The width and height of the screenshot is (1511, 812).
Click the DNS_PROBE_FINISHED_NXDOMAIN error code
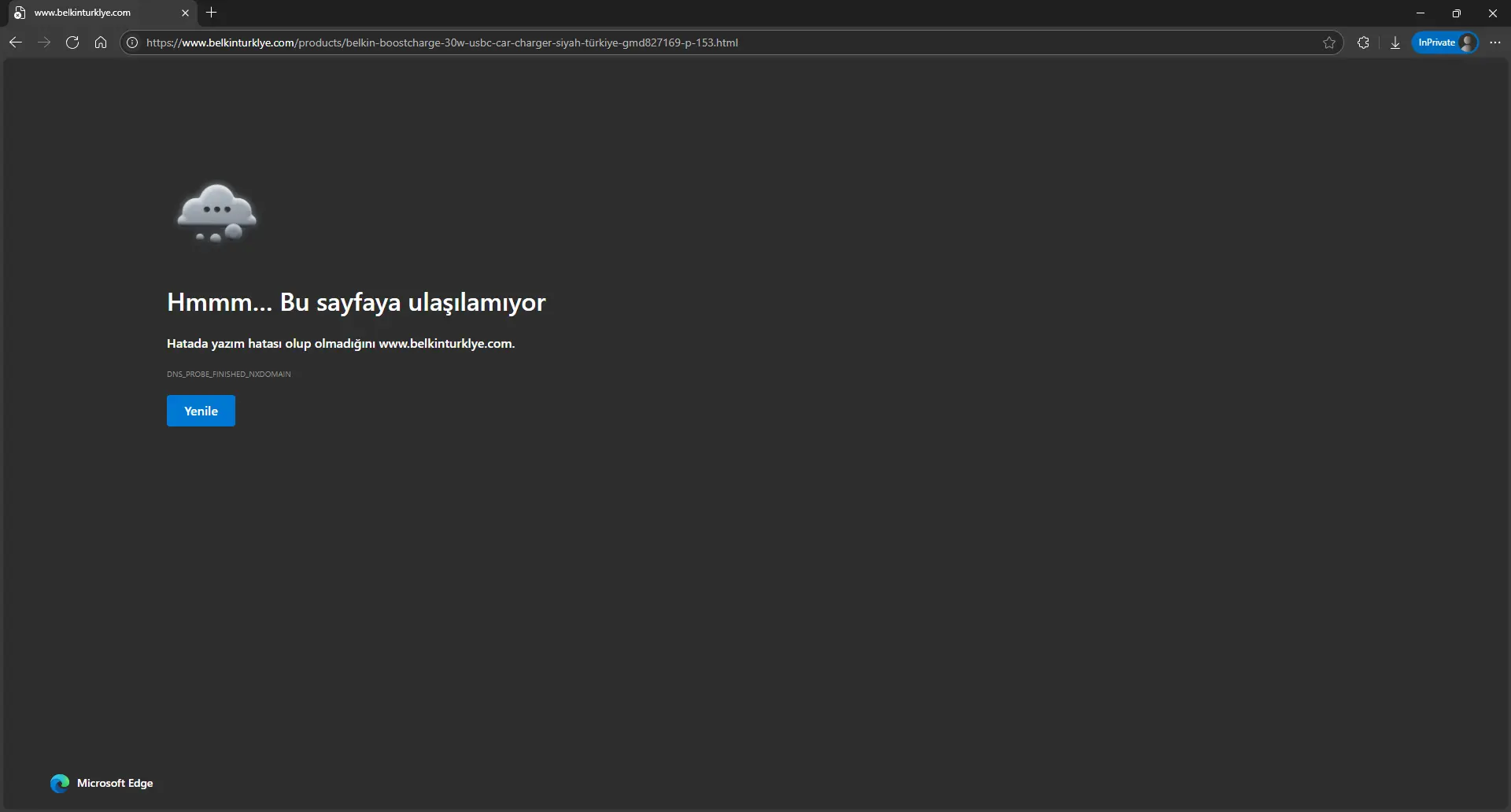(229, 375)
